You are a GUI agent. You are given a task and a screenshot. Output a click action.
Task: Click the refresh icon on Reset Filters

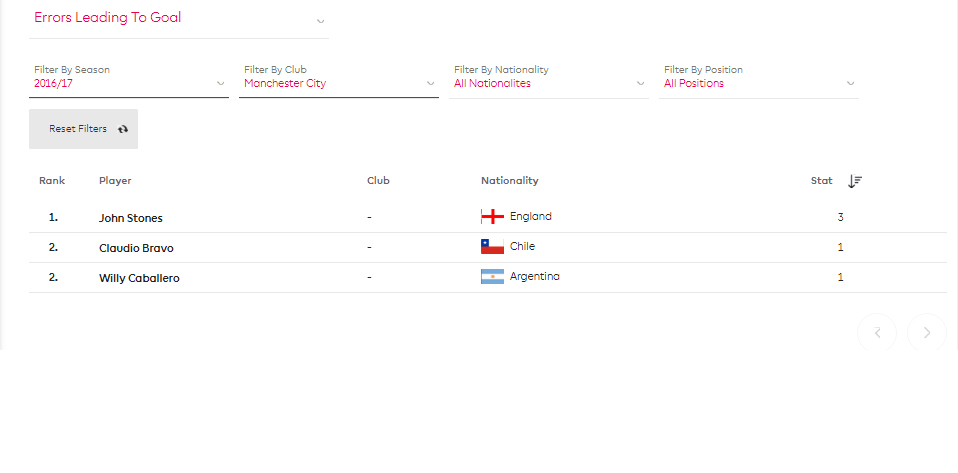pos(123,129)
